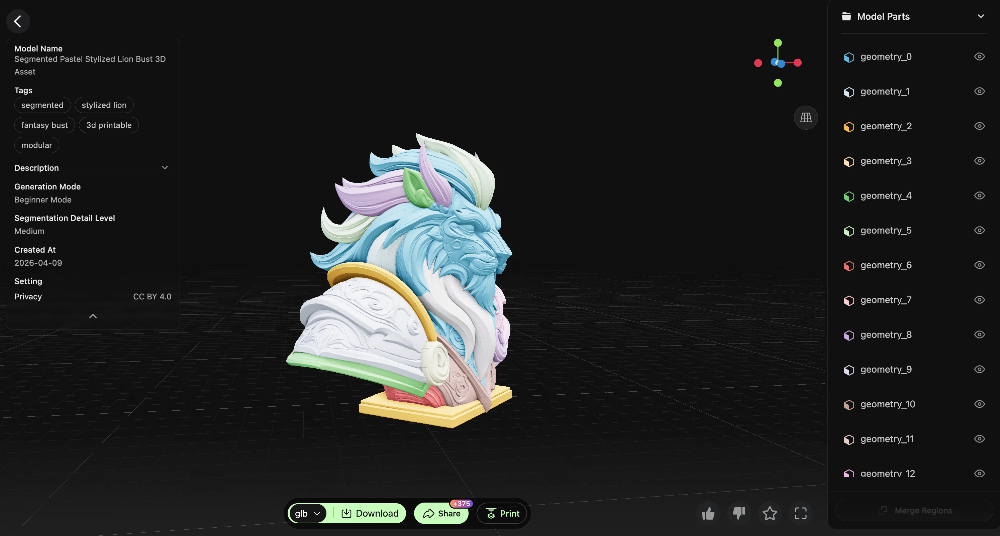Toggle the grid perspective view icon
This screenshot has height=536, width=1000.
[806, 117]
